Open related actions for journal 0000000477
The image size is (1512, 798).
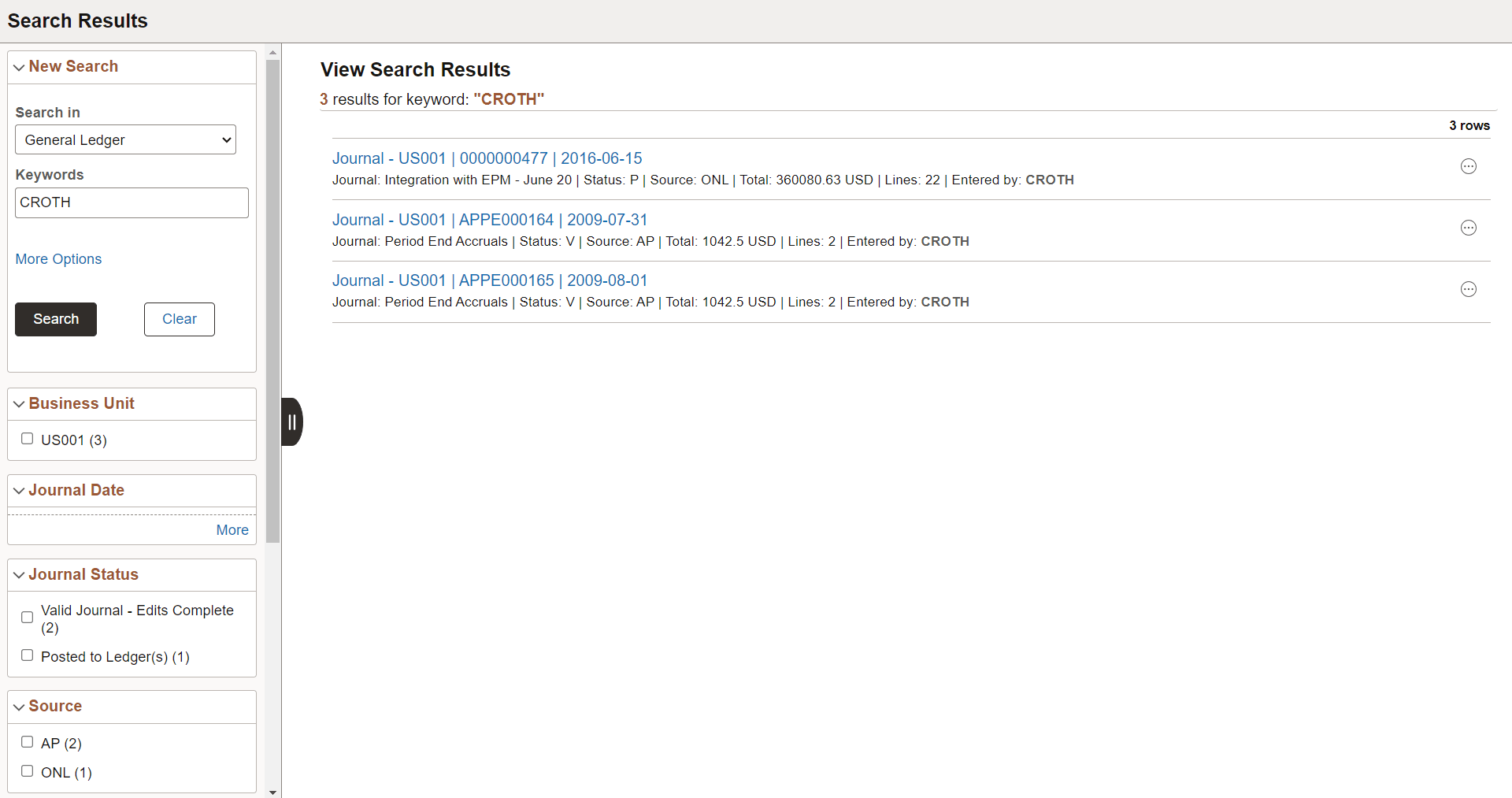(x=1469, y=166)
